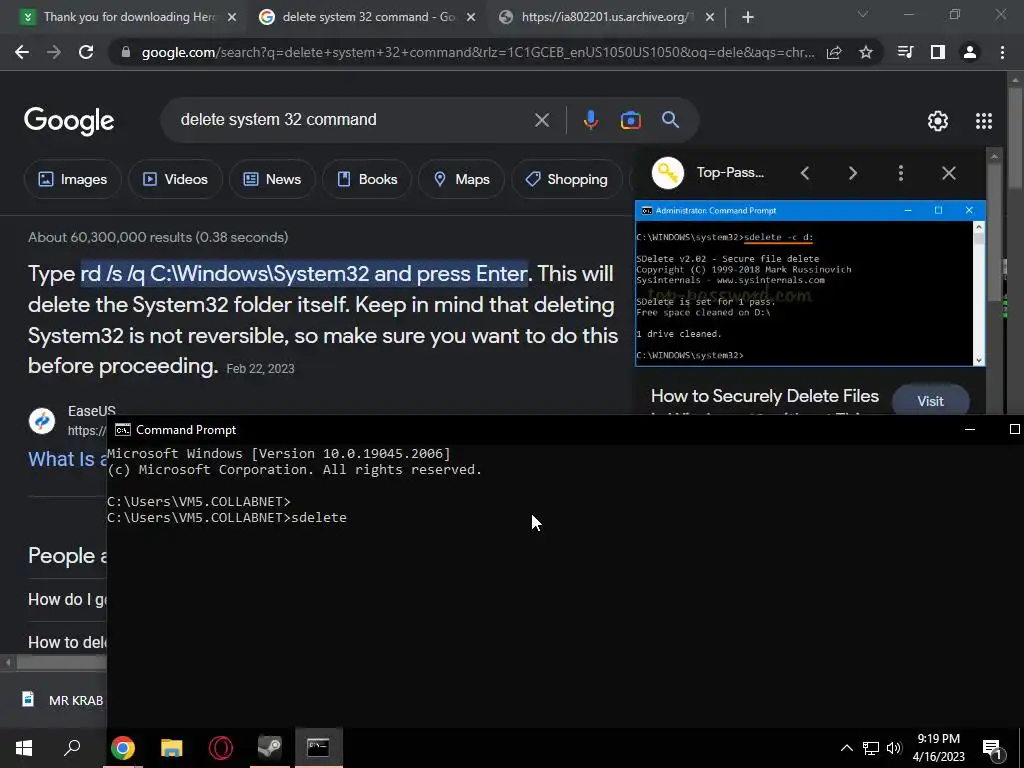Open How to Securely Delete Files link

pos(765,396)
